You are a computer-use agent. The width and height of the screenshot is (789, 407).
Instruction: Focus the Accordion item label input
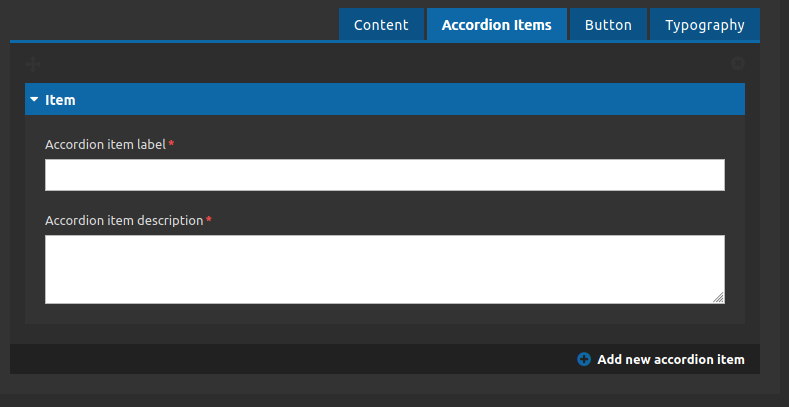tap(384, 175)
